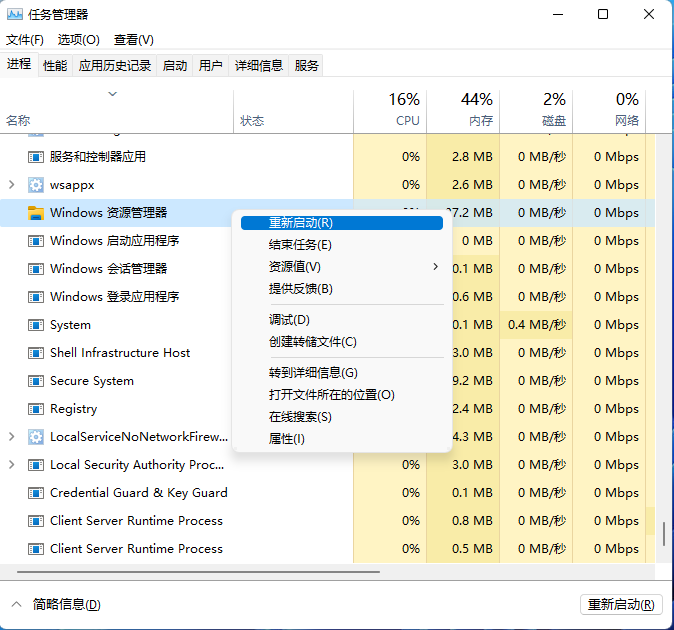Open the 查看(V) menu
The height and width of the screenshot is (630, 674).
(134, 40)
